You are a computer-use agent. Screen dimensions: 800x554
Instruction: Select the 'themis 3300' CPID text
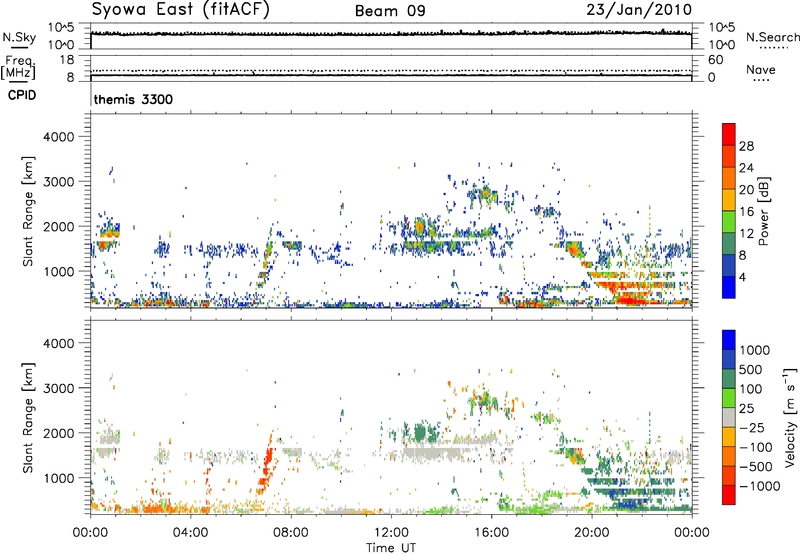pos(133,99)
